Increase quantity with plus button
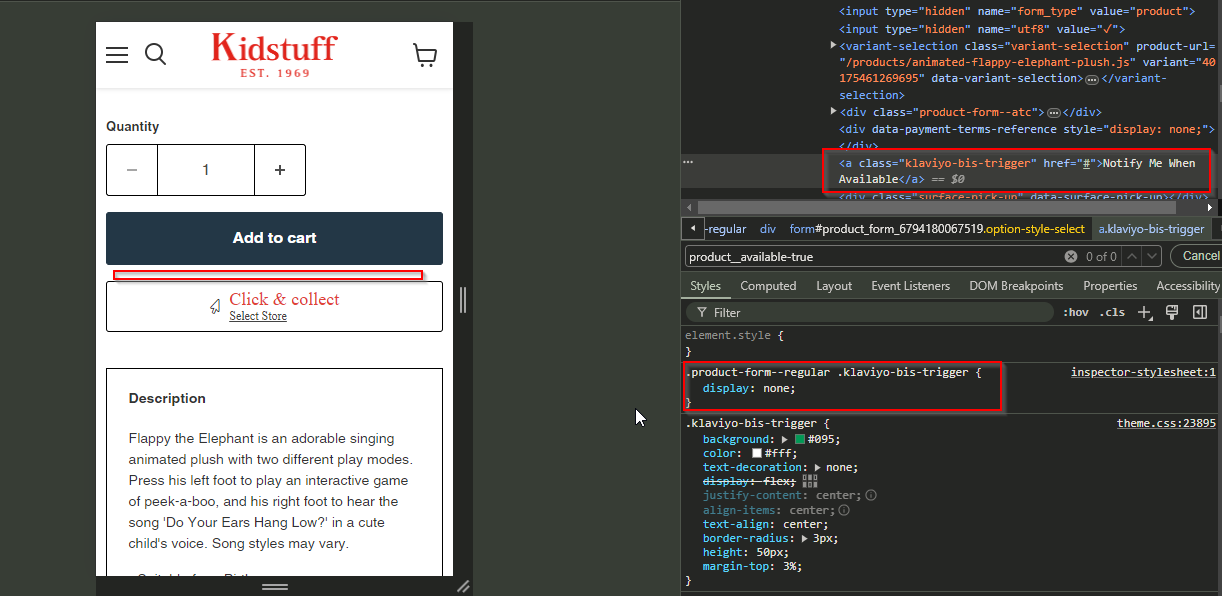Image resolution: width=1222 pixels, height=596 pixels. pyautogui.click(x=280, y=170)
